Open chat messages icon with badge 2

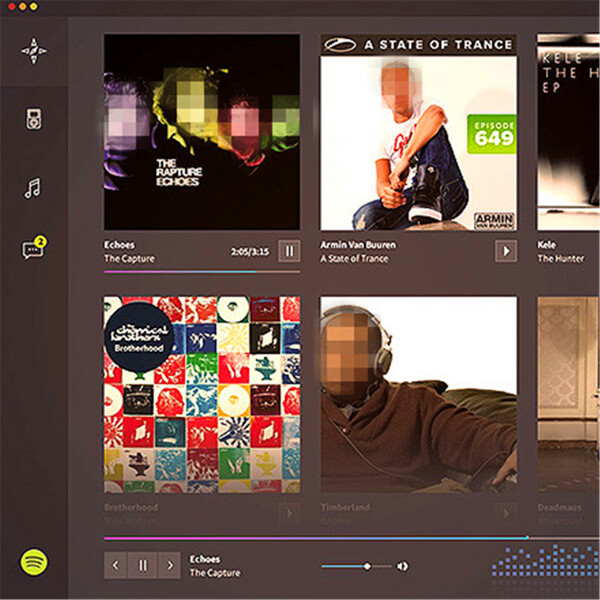(x=34, y=248)
